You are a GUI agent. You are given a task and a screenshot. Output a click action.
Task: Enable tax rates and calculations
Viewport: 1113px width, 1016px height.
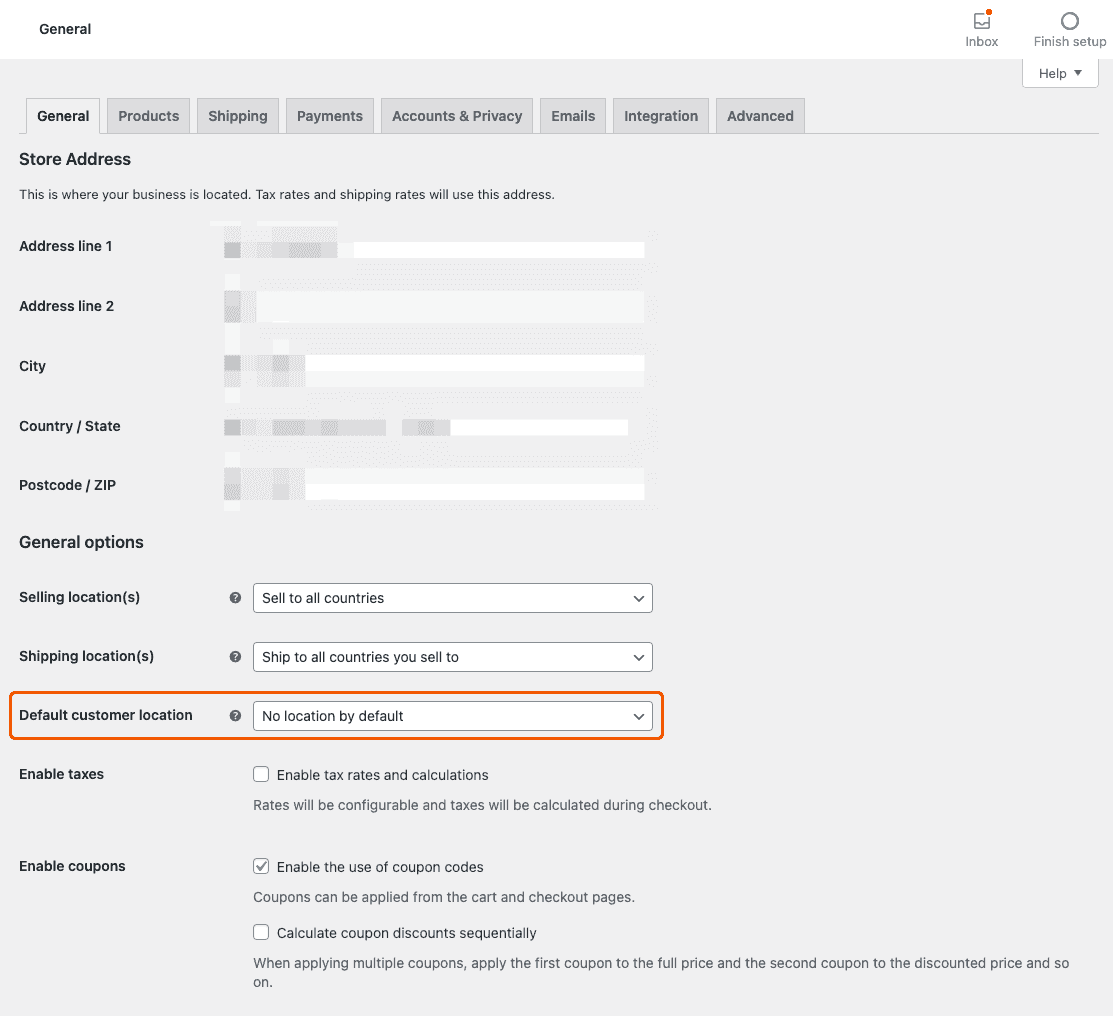(x=261, y=774)
